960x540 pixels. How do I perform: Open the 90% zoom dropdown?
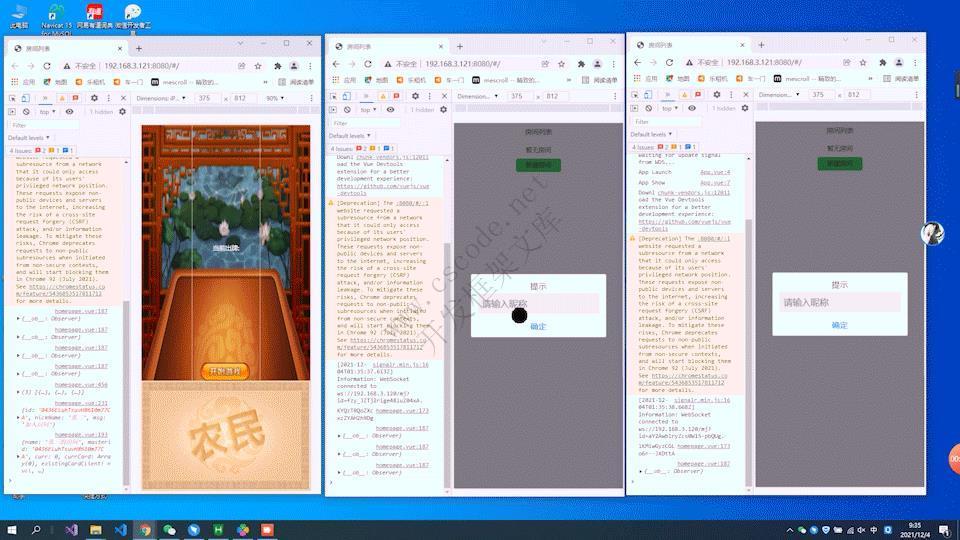pos(273,98)
